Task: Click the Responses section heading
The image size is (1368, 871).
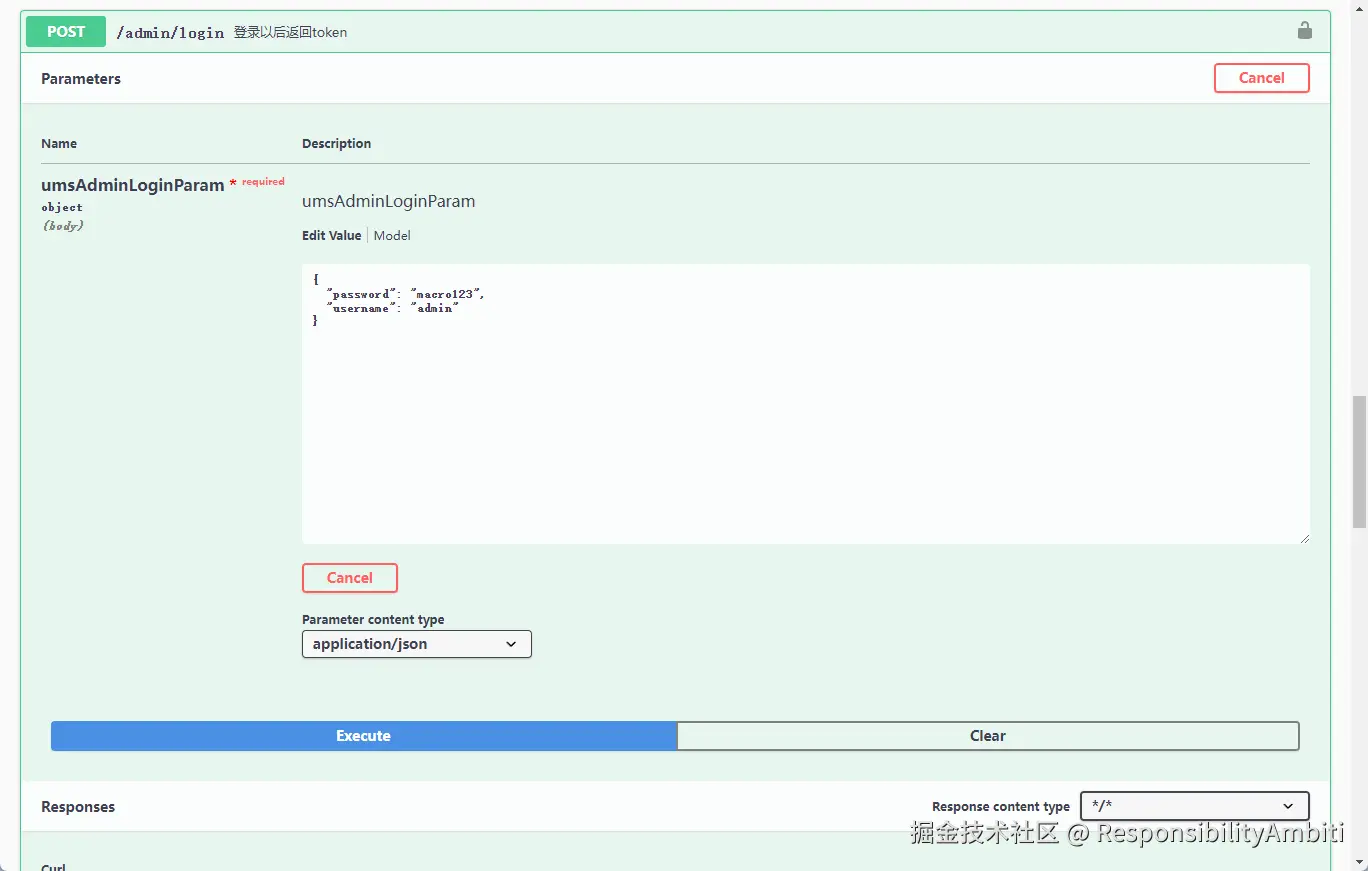Action: pyautogui.click(x=78, y=807)
